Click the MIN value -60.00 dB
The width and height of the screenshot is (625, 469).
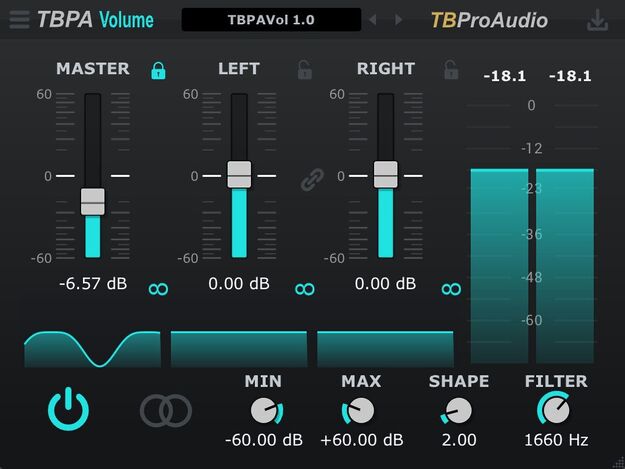coord(264,440)
